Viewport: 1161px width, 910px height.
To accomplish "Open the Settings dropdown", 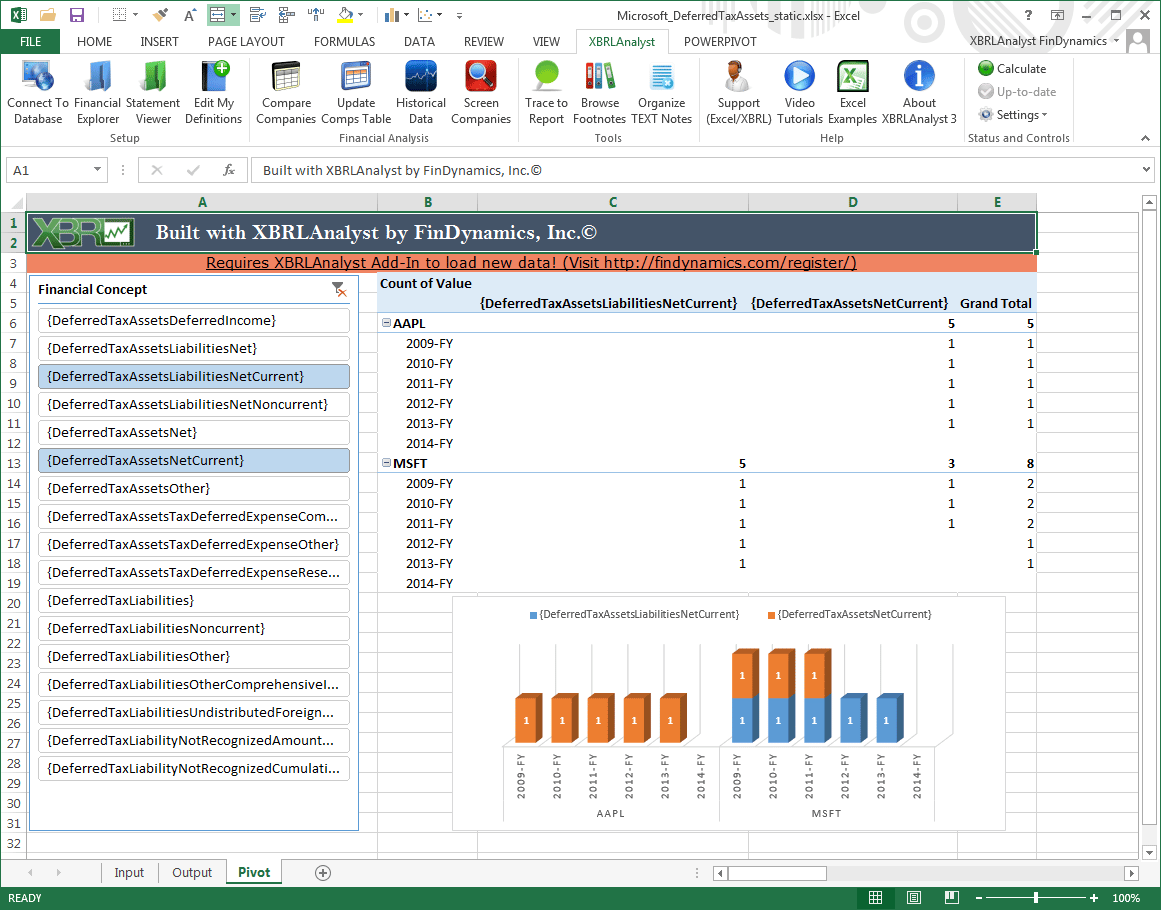I will coord(1015,114).
